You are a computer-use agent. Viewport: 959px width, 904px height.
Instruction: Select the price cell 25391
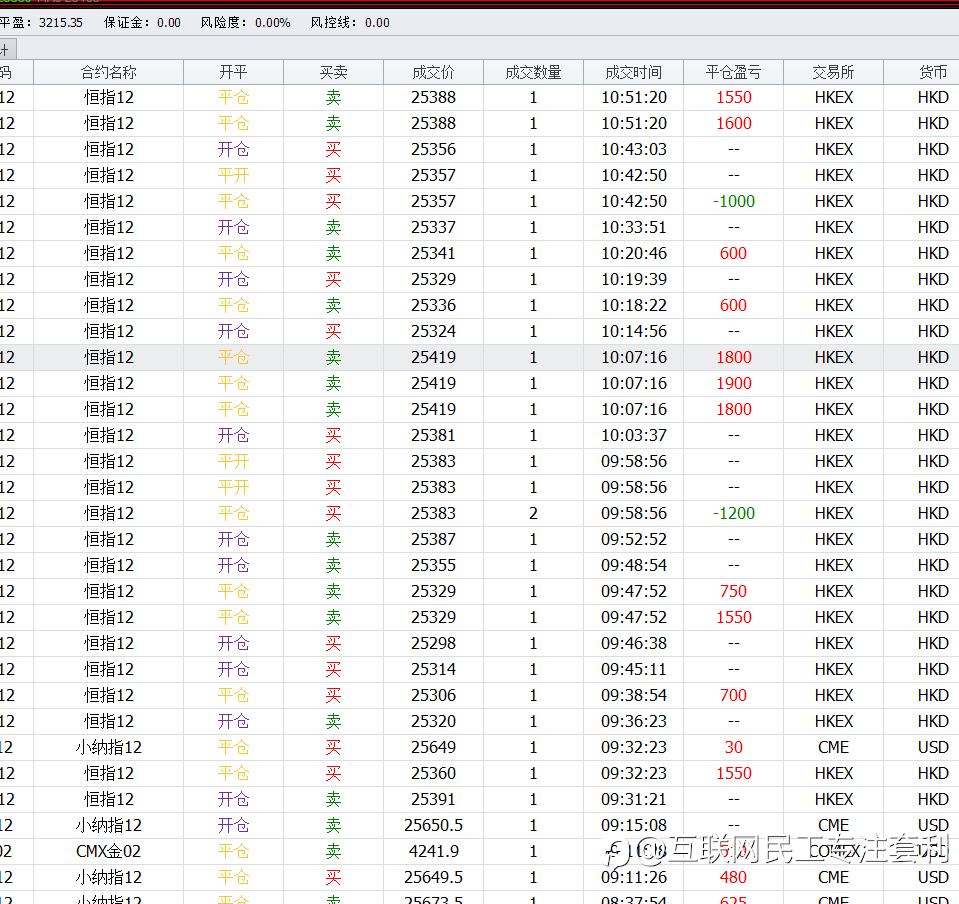434,799
